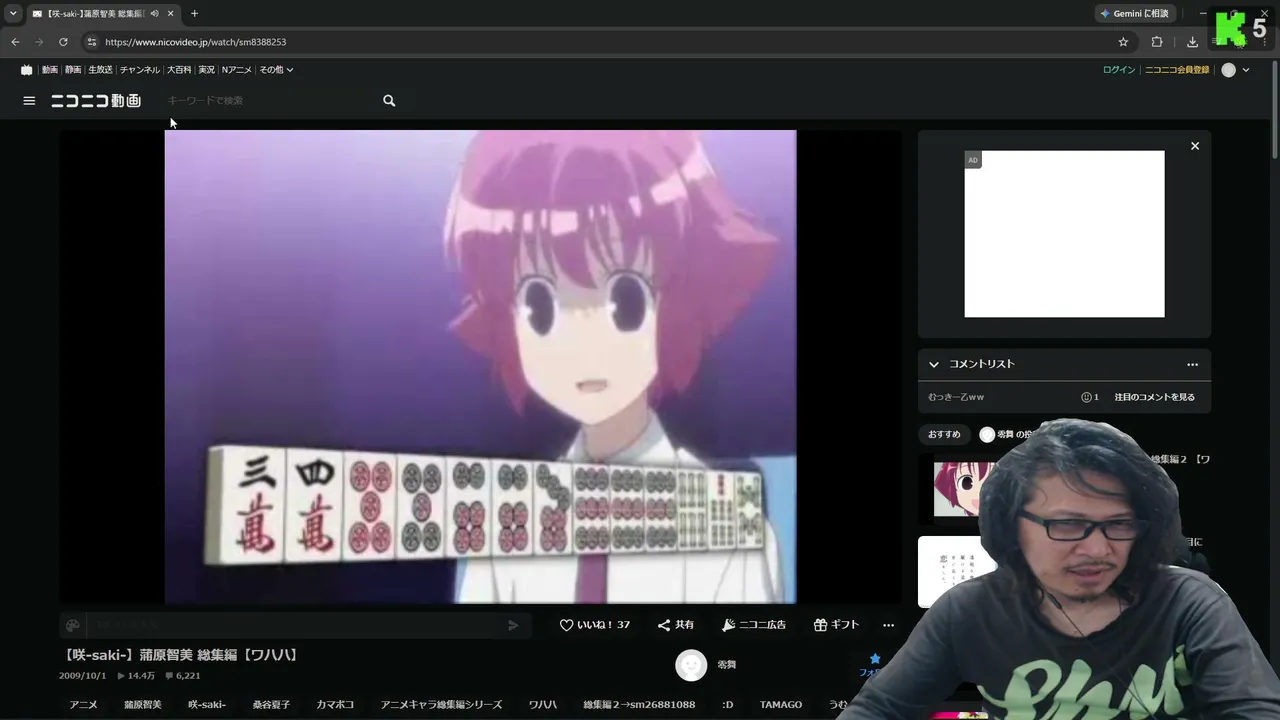View featured comments (注目のコメントを見る)

1154,397
